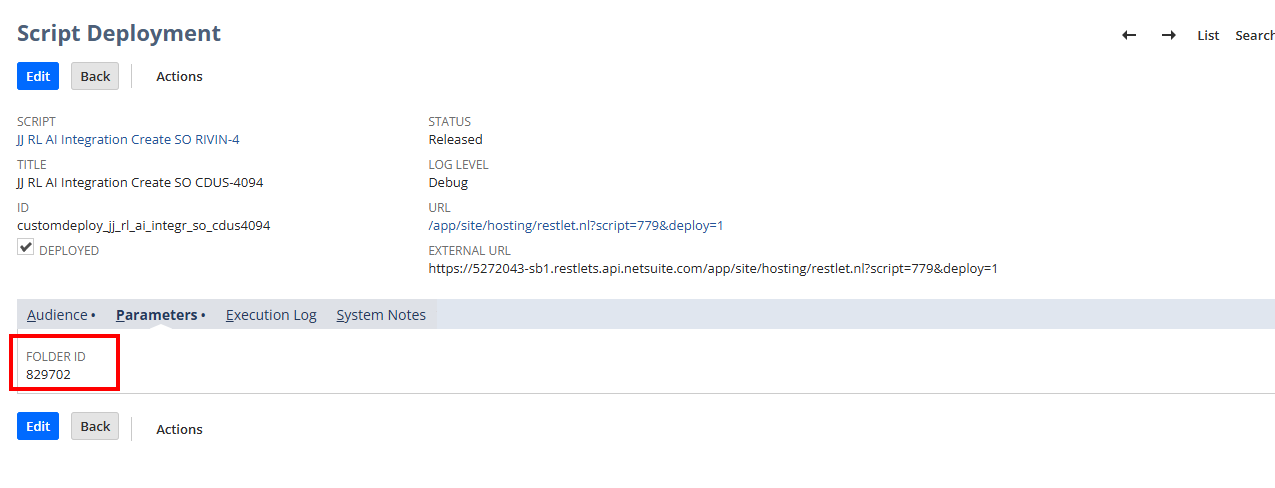View the System Notes tab
This screenshot has height=488, width=1275.
[x=381, y=315]
